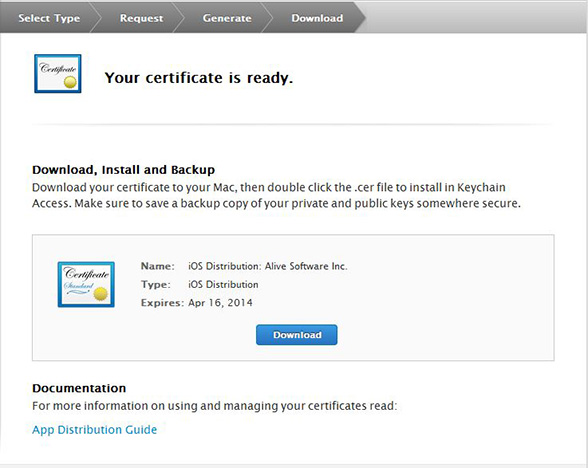This screenshot has height=468, width=588.
Task: Switch to the Generate step
Action: tap(227, 18)
